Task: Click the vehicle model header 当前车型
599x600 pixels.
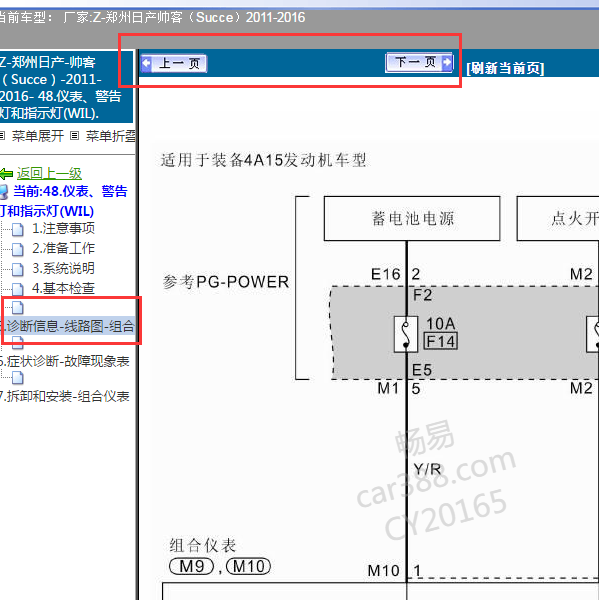Action: (153, 18)
